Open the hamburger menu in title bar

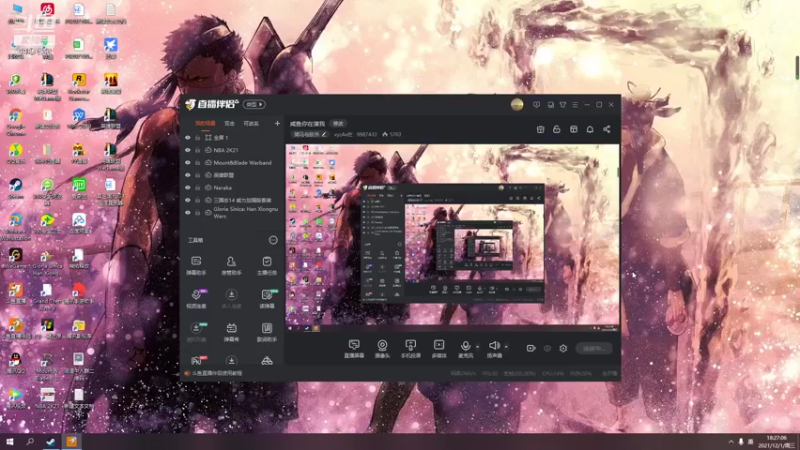click(575, 105)
